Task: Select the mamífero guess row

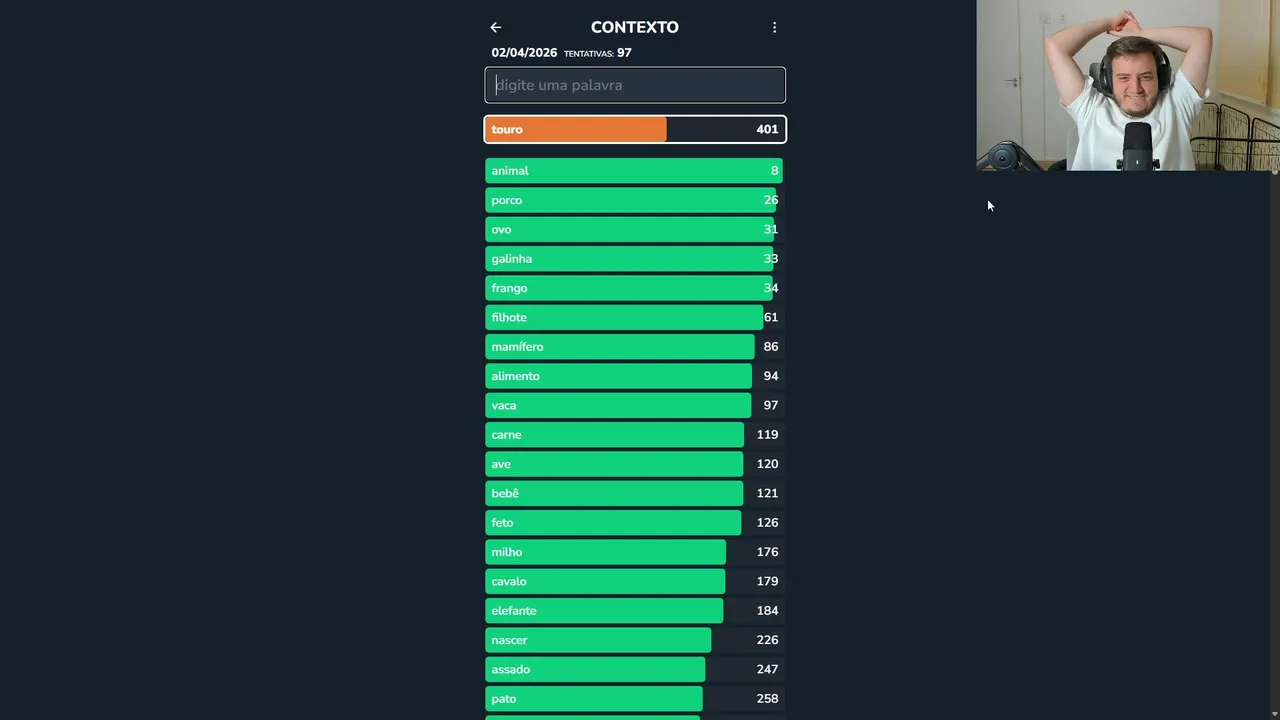Action: (x=635, y=347)
